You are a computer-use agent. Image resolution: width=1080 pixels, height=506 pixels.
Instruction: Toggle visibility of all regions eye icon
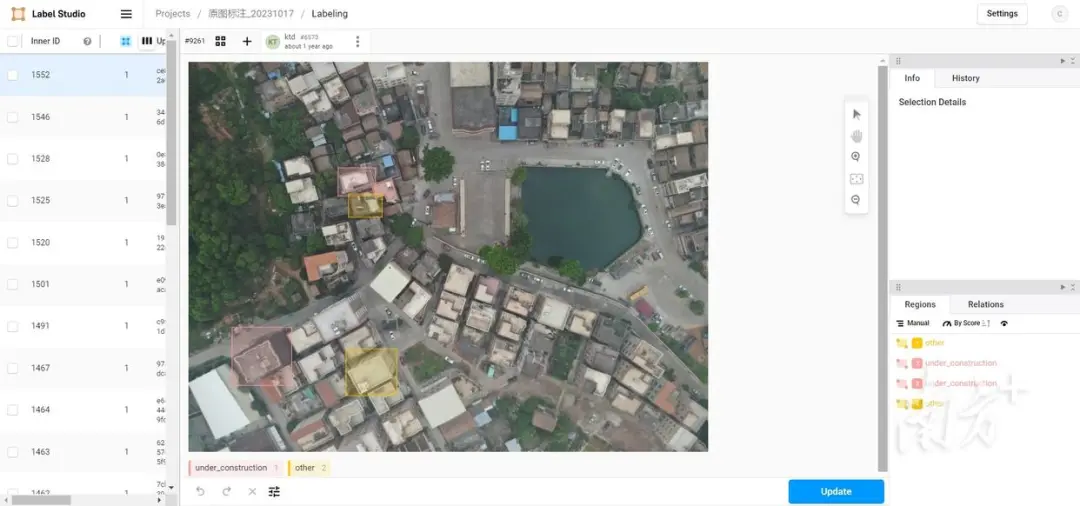click(x=1004, y=323)
